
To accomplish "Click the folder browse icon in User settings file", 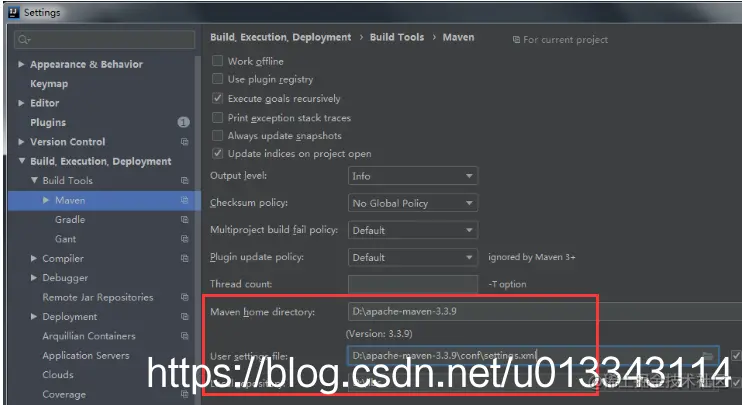I will (707, 355).
